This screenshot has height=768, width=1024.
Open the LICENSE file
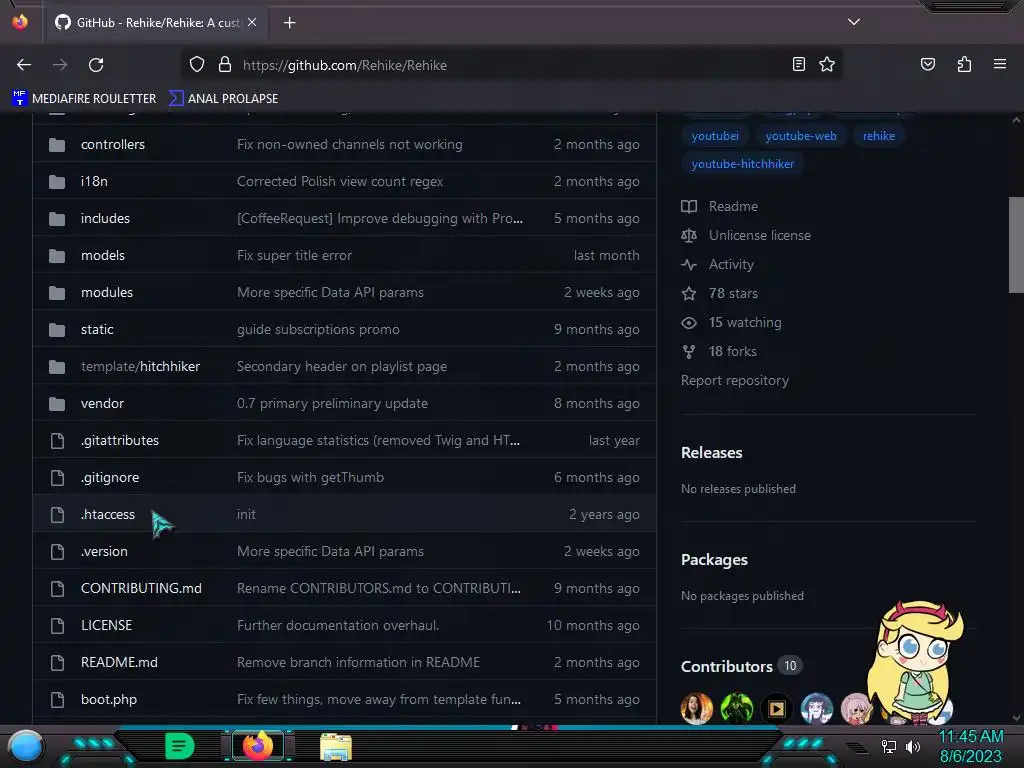106,626
